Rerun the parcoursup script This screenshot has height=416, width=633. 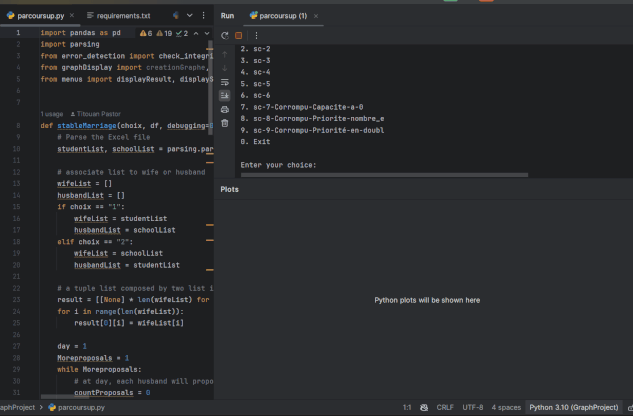225,35
